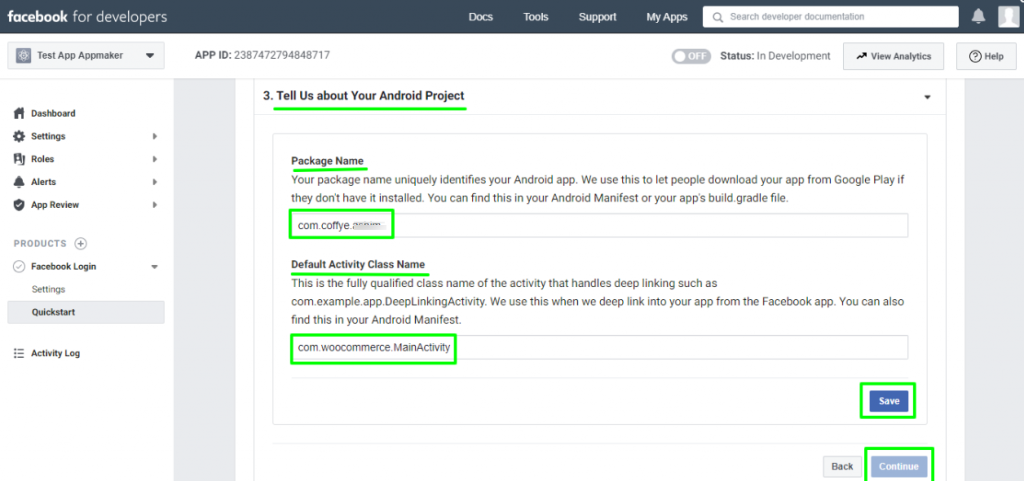Select Quickstart in sidebar

pyautogui.click(x=86, y=312)
